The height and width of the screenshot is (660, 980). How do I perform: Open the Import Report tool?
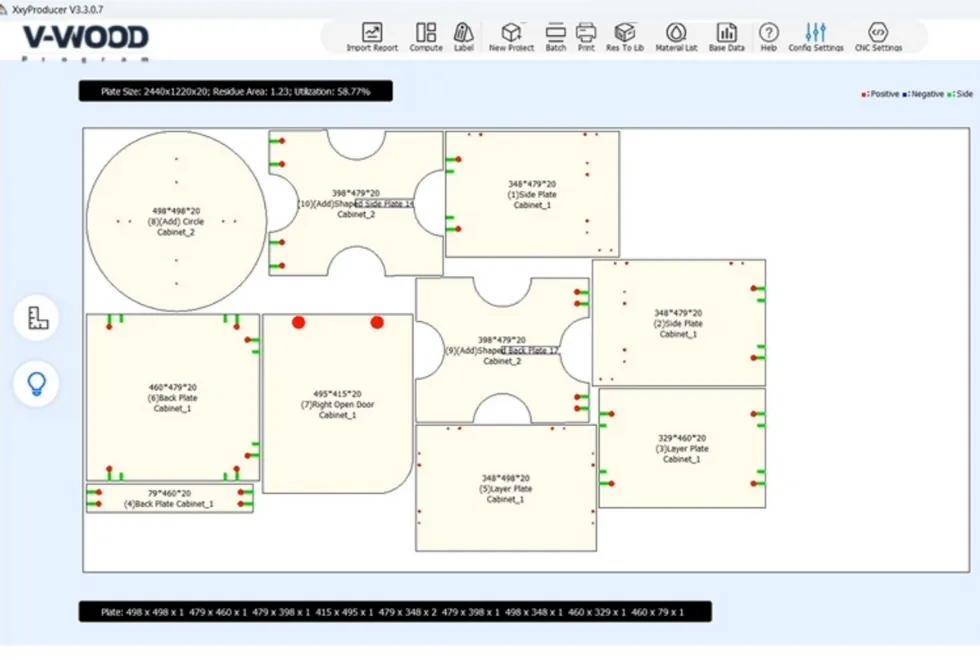[372, 36]
